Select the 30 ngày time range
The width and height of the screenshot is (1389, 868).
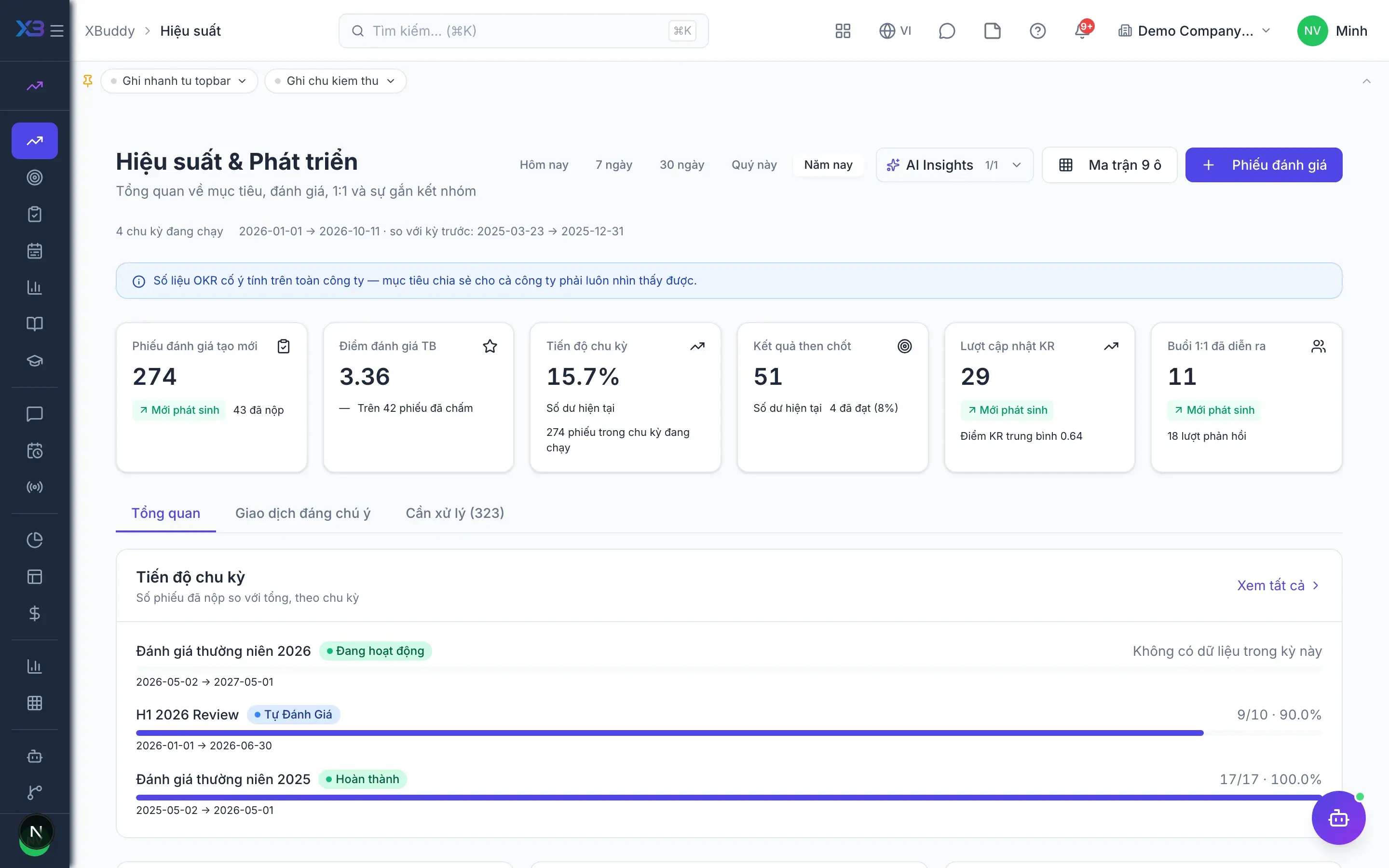(x=681, y=165)
